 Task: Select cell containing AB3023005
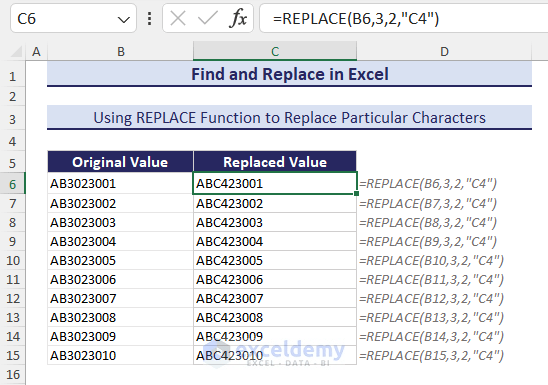[120, 261]
